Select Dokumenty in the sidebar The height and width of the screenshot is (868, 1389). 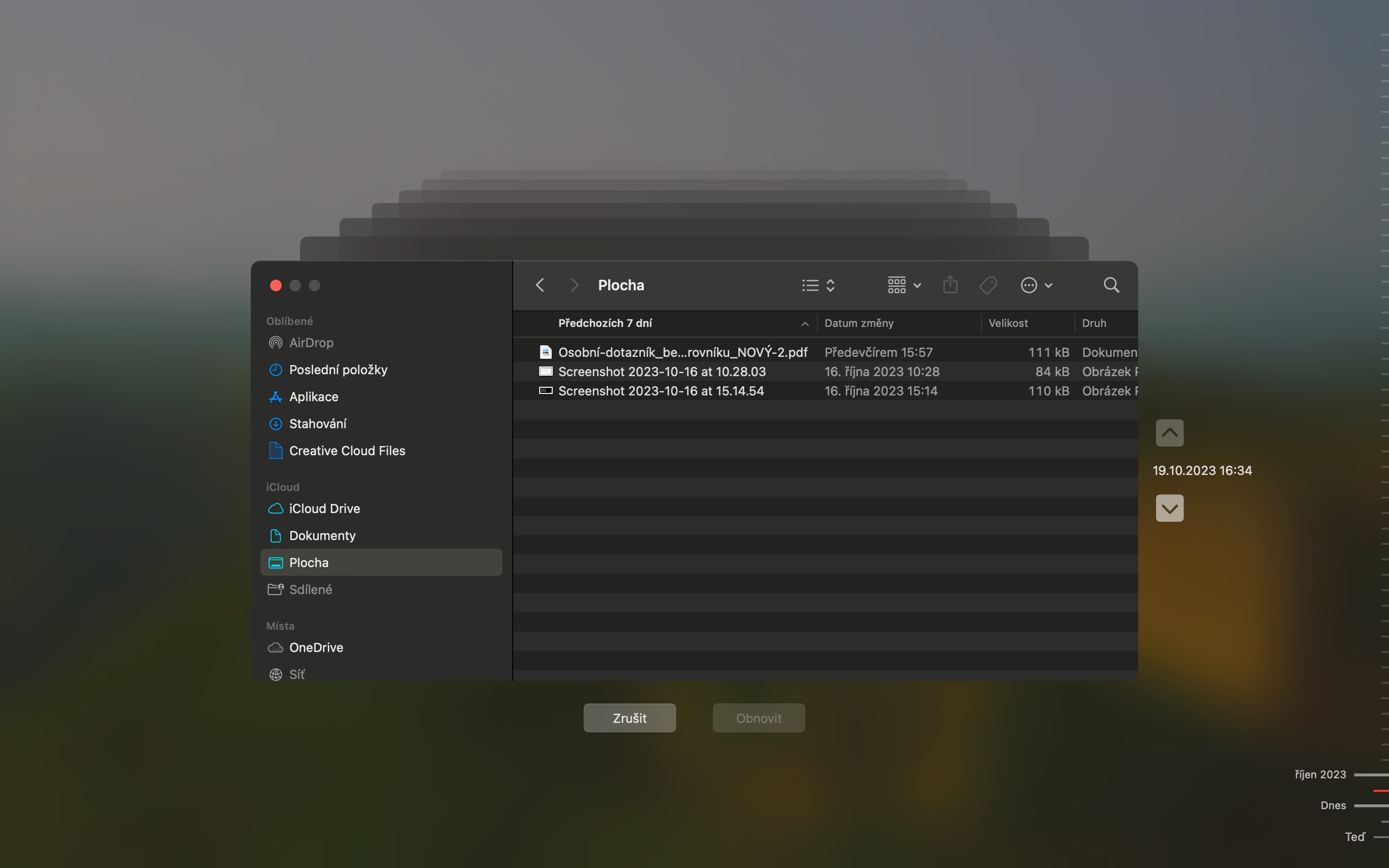(x=322, y=535)
